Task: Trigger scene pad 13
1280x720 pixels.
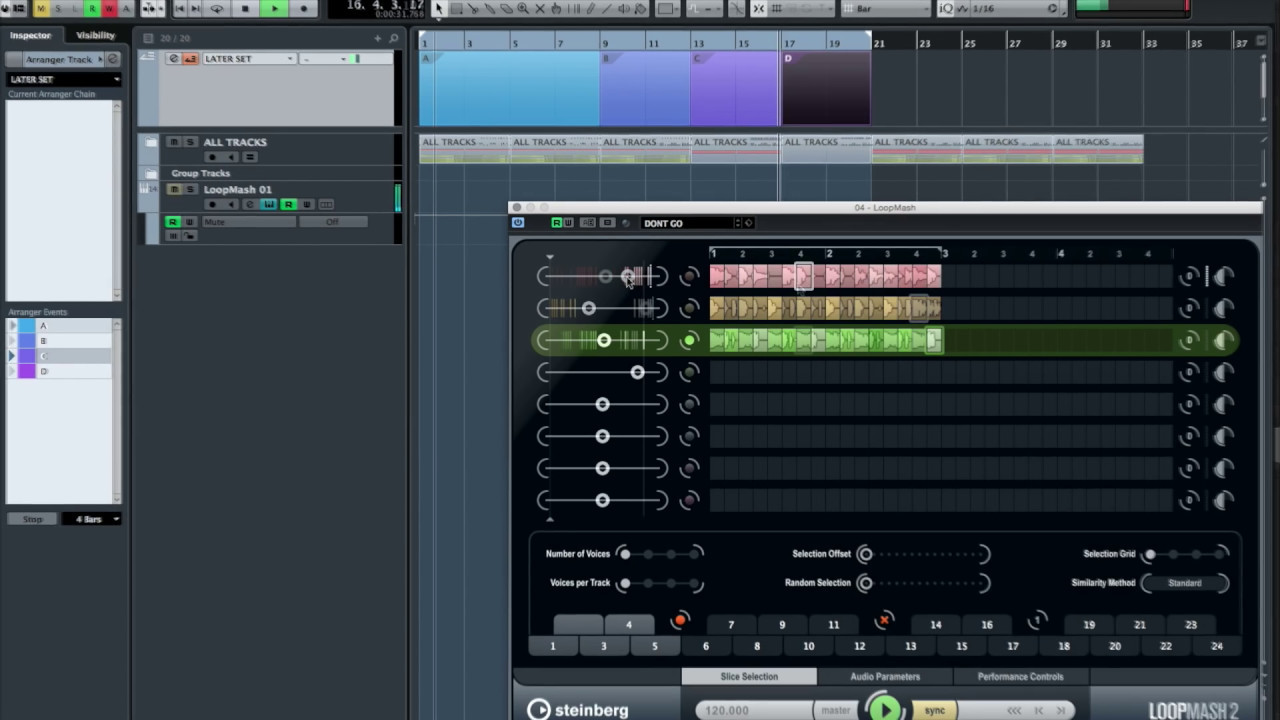Action: pos(910,646)
